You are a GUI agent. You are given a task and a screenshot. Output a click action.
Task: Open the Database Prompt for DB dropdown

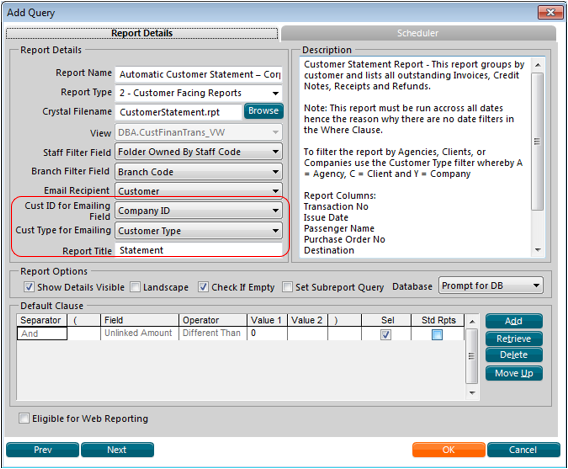pos(490,286)
